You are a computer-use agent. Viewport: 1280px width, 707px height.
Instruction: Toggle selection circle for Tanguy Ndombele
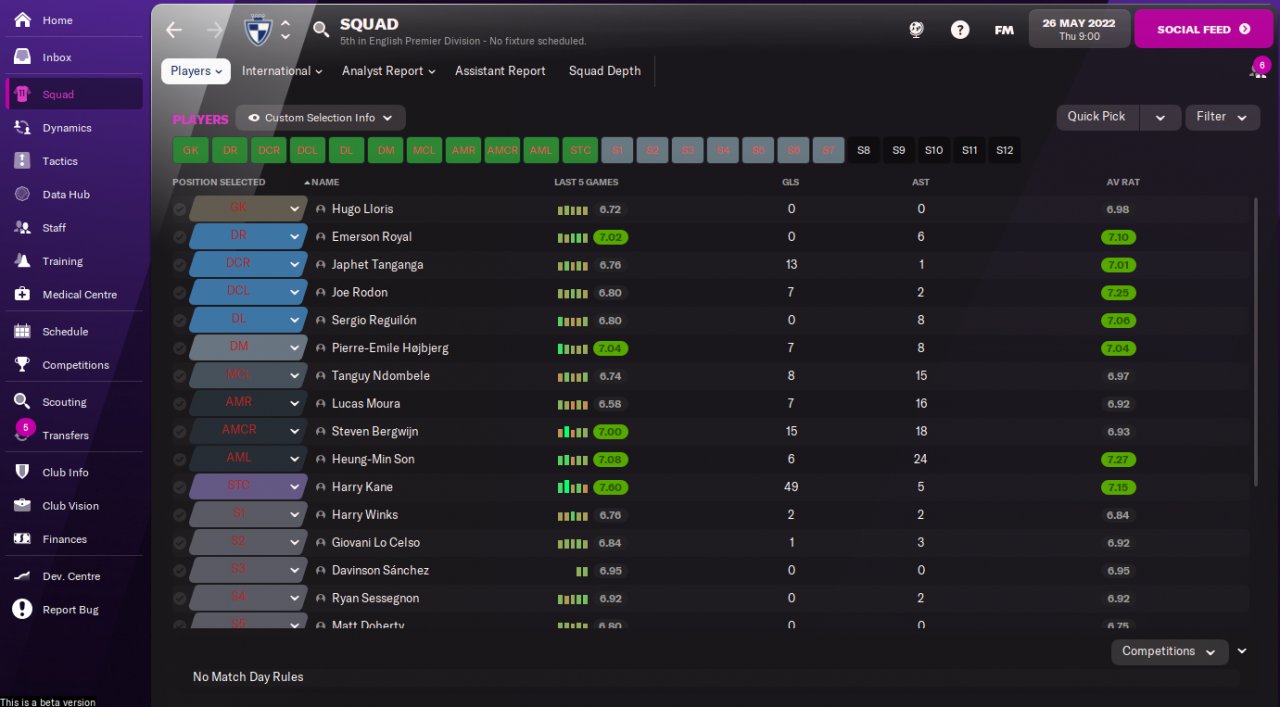click(x=179, y=376)
